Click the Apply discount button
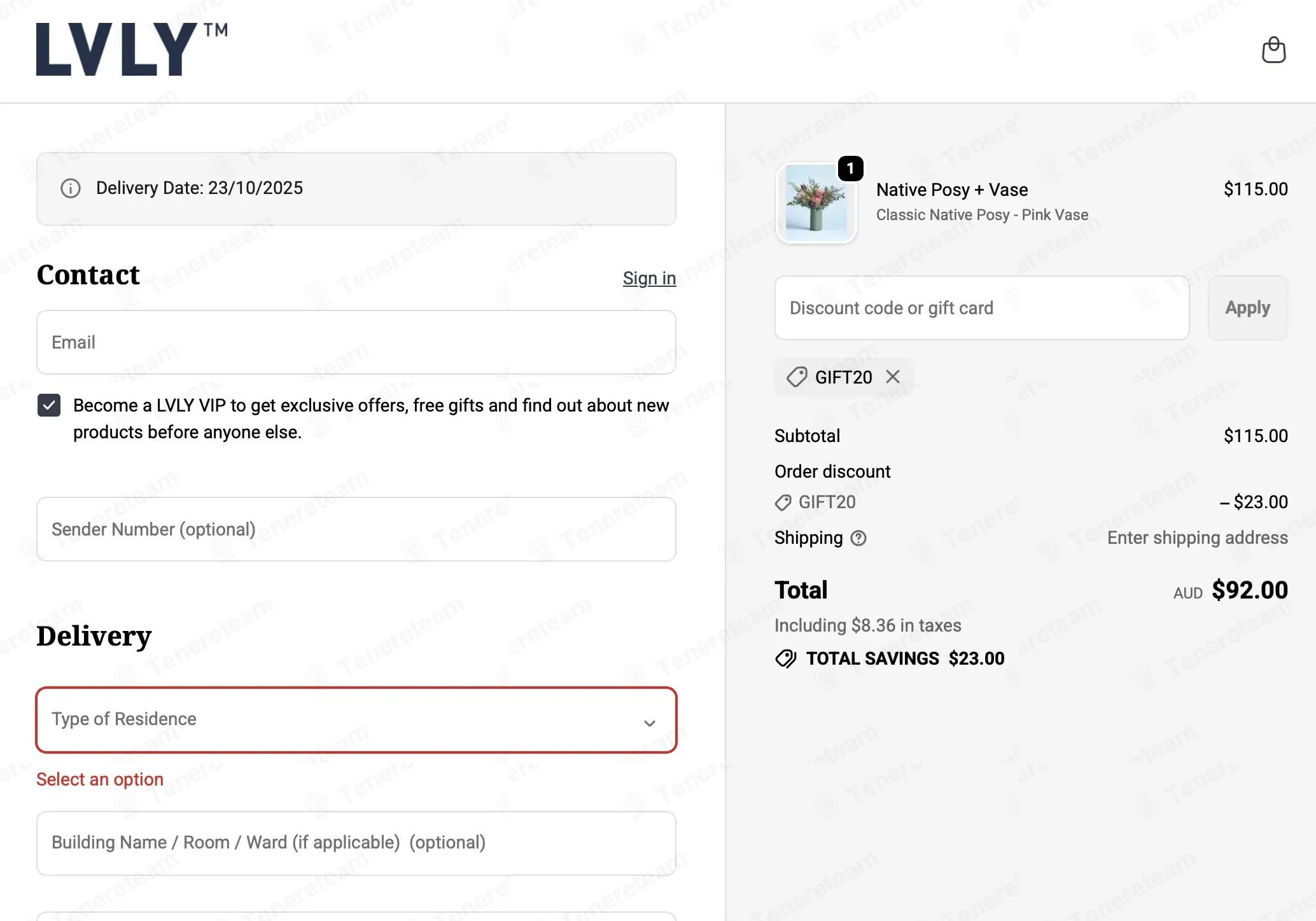The image size is (1316, 921). pos(1248,308)
